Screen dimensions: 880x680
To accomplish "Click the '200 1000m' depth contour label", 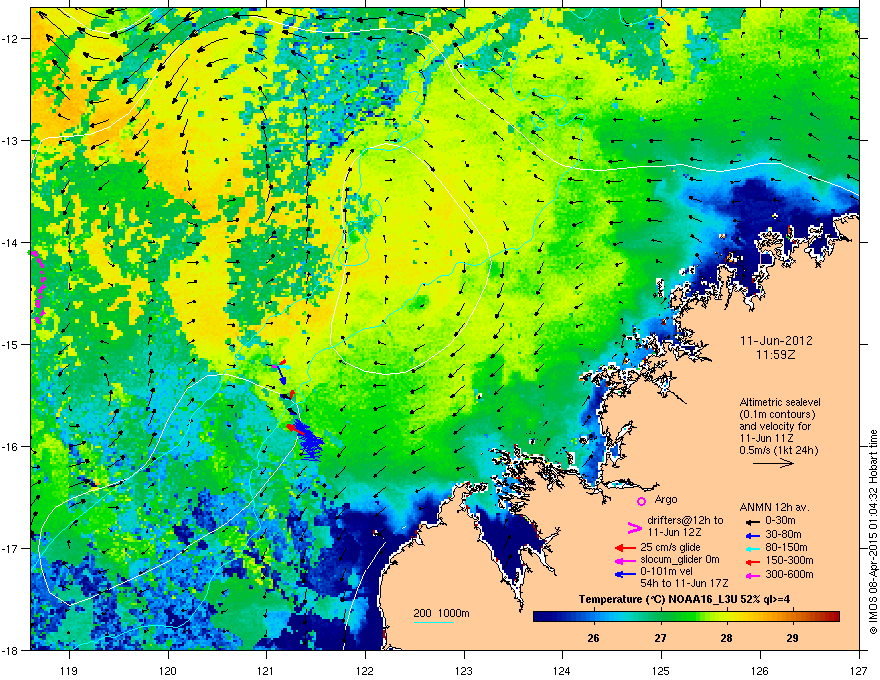I will tap(441, 613).
